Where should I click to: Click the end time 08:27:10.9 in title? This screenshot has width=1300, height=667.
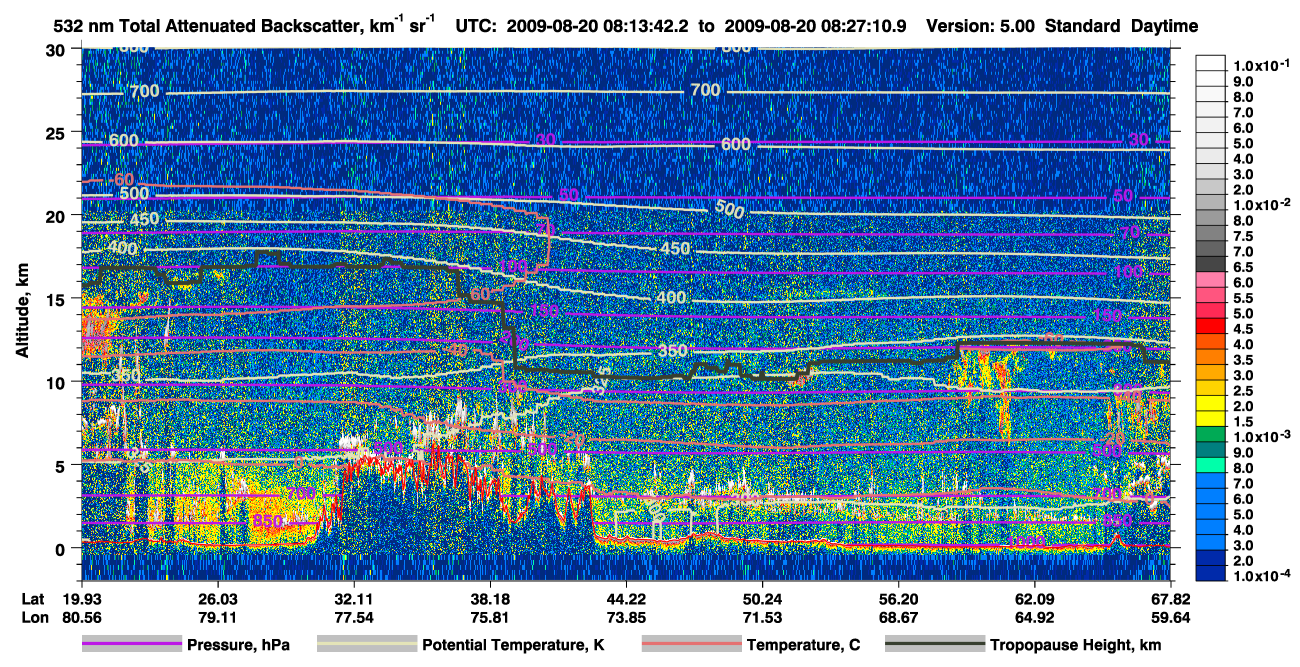860,26
